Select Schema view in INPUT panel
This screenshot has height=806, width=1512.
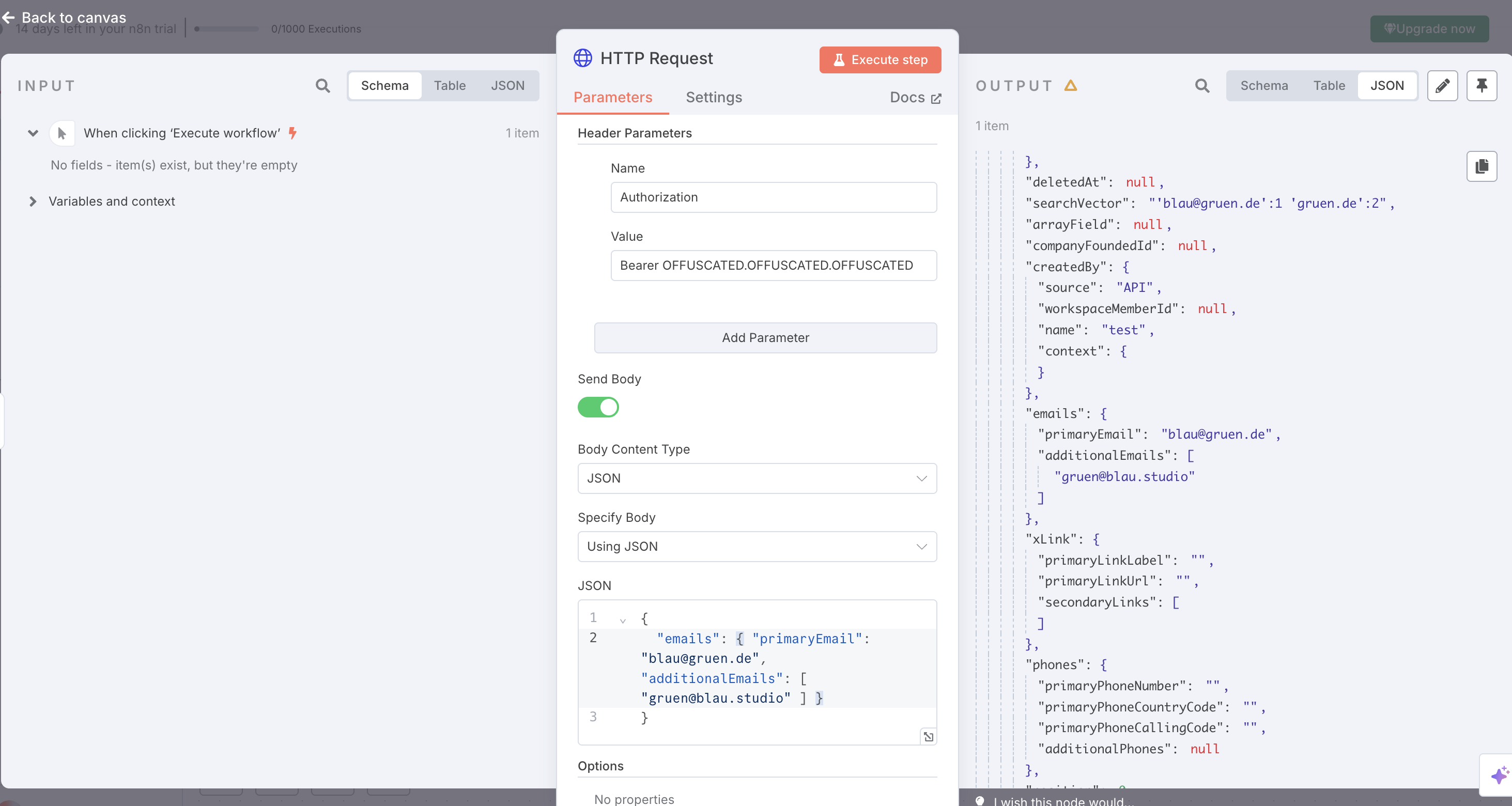pyautogui.click(x=384, y=86)
